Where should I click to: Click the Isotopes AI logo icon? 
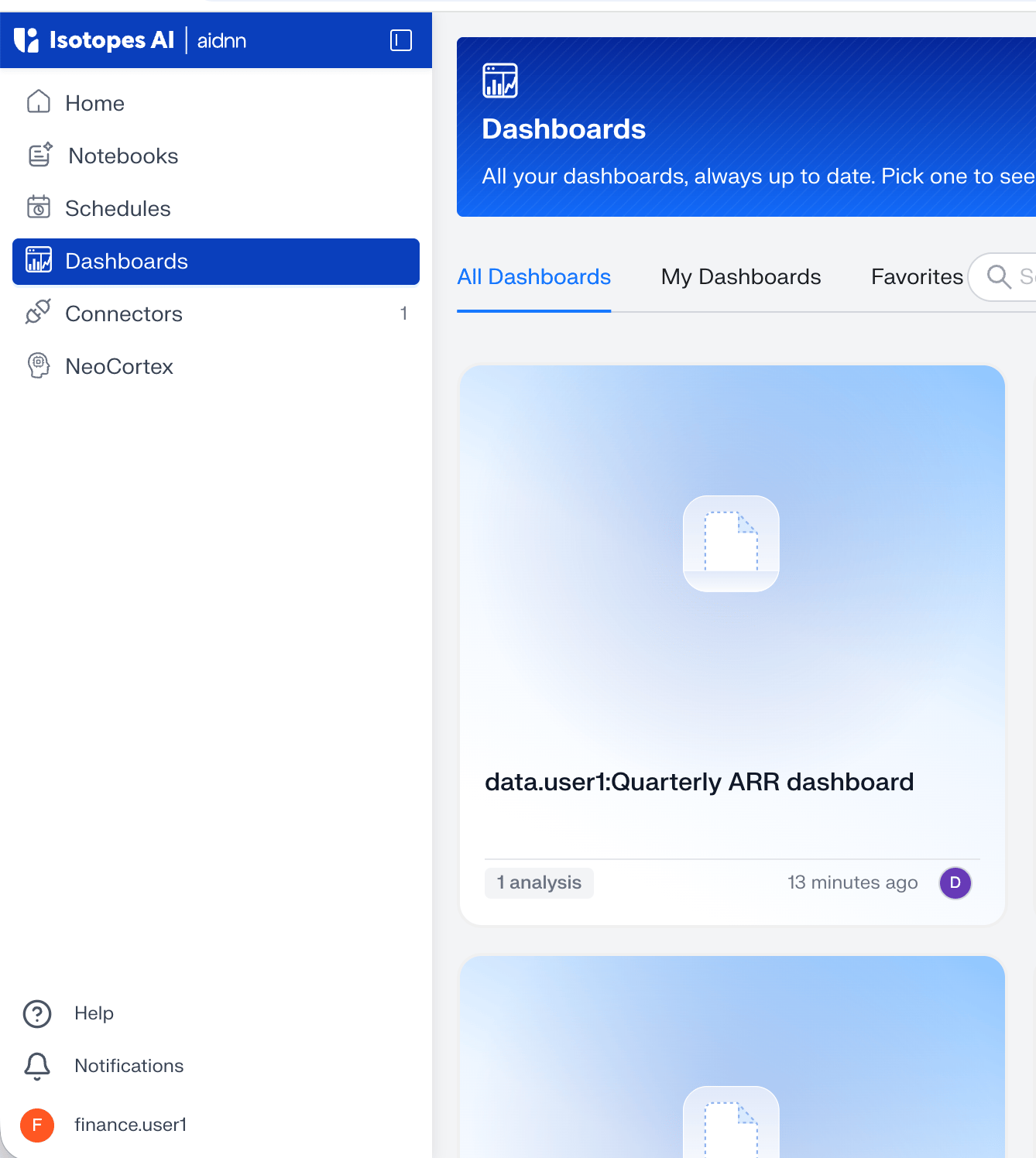point(26,40)
